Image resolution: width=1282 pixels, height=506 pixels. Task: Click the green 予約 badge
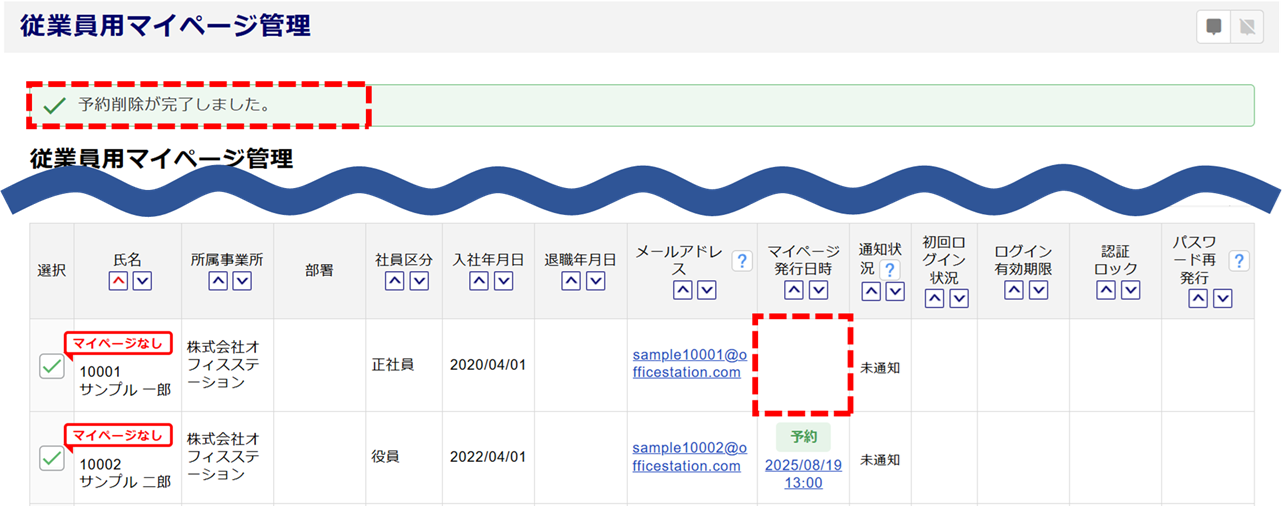[x=803, y=437]
